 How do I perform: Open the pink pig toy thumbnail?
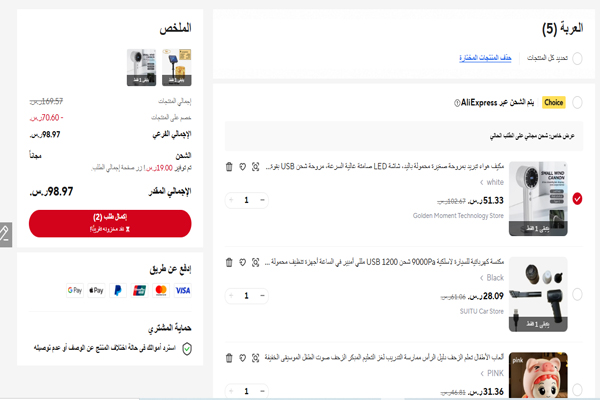[x=538, y=375]
